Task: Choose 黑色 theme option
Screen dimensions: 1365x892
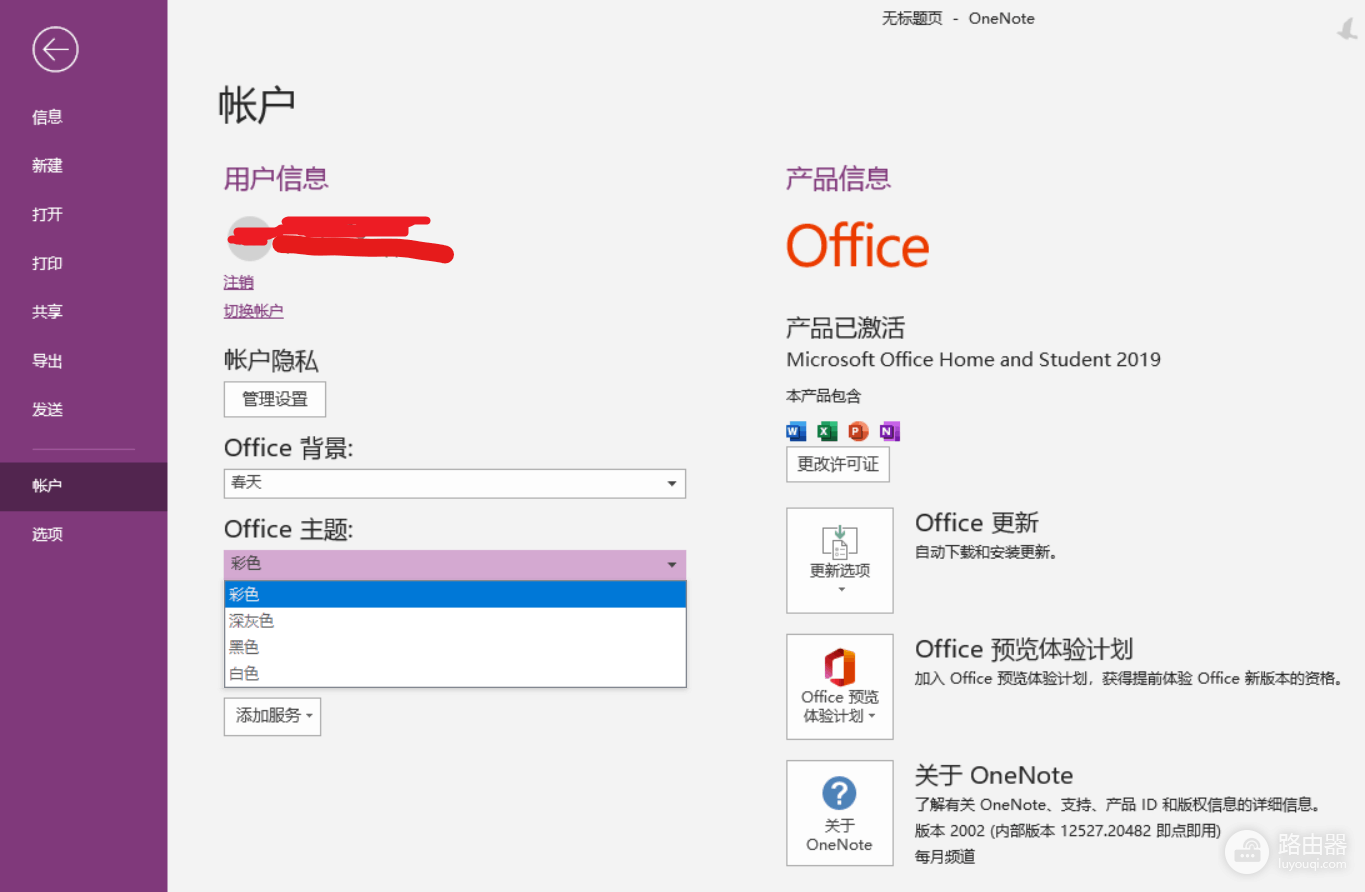Action: [455, 647]
